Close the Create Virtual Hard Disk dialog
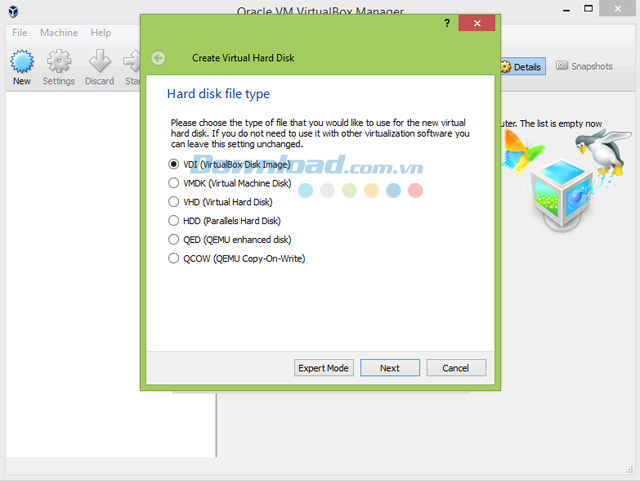Screen dimensions: 640x481 pyautogui.click(x=477, y=23)
